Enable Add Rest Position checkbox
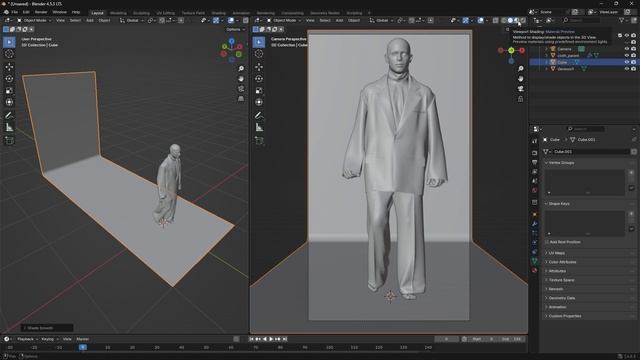Viewport: 640px width, 360px height. [x=547, y=242]
